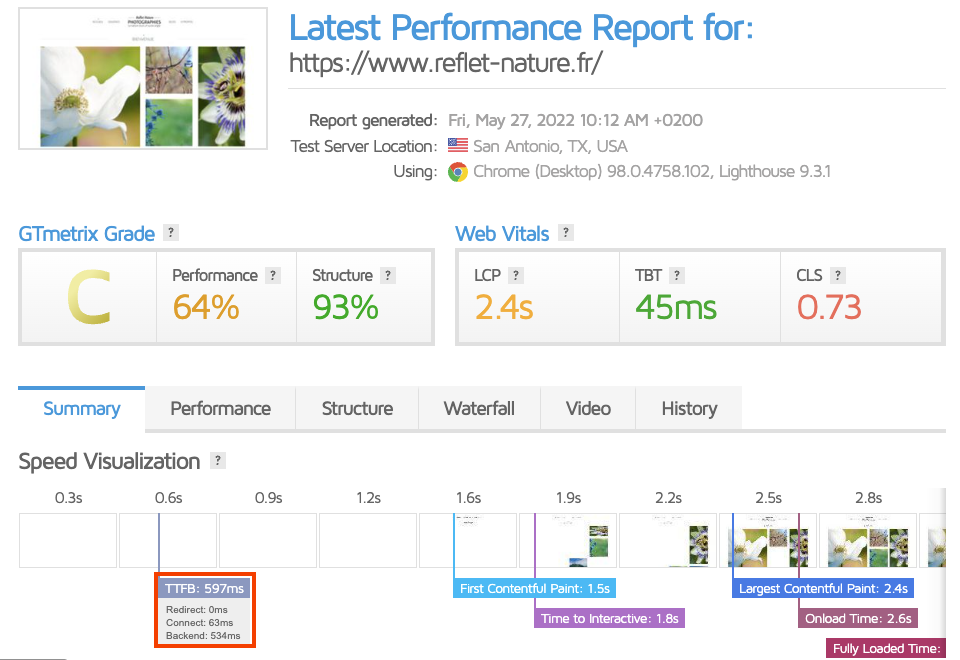This screenshot has height=660, width=960.
Task: Click the Latest Performance Report for heading
Action: [521, 28]
